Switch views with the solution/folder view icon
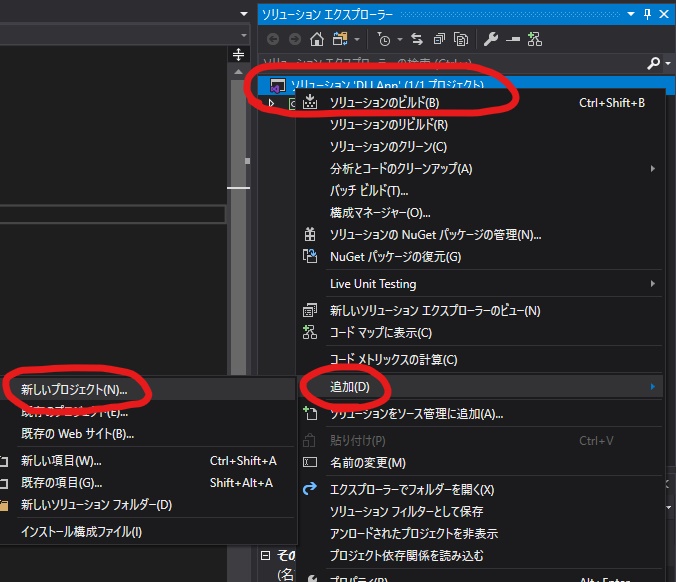This screenshot has height=582, width=676. click(340, 39)
